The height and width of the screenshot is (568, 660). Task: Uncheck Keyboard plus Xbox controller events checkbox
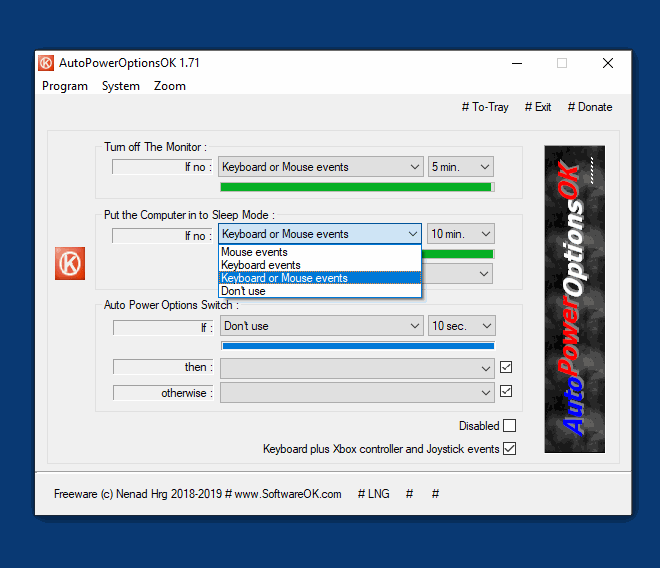click(509, 449)
